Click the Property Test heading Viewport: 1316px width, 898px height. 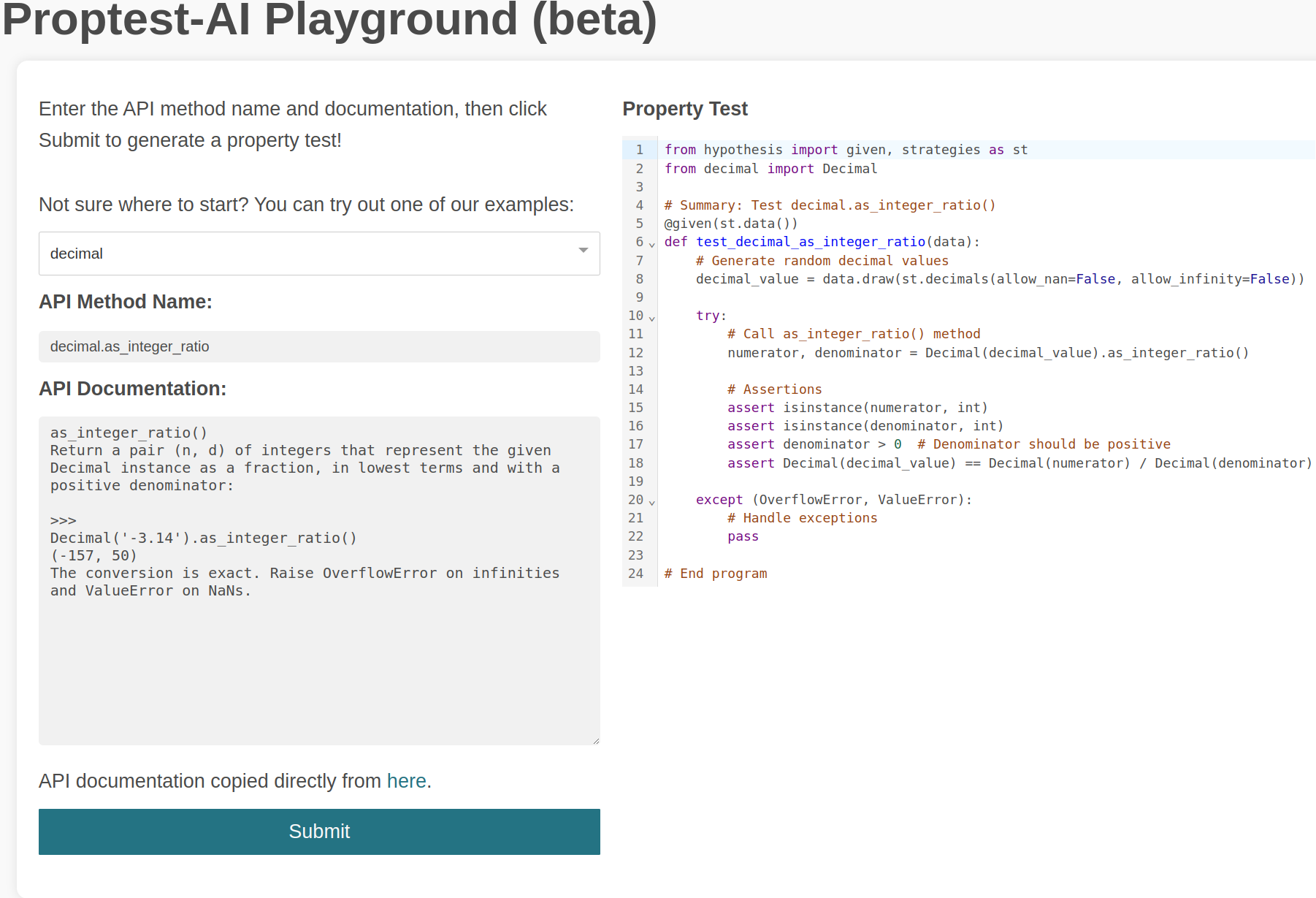[685, 109]
